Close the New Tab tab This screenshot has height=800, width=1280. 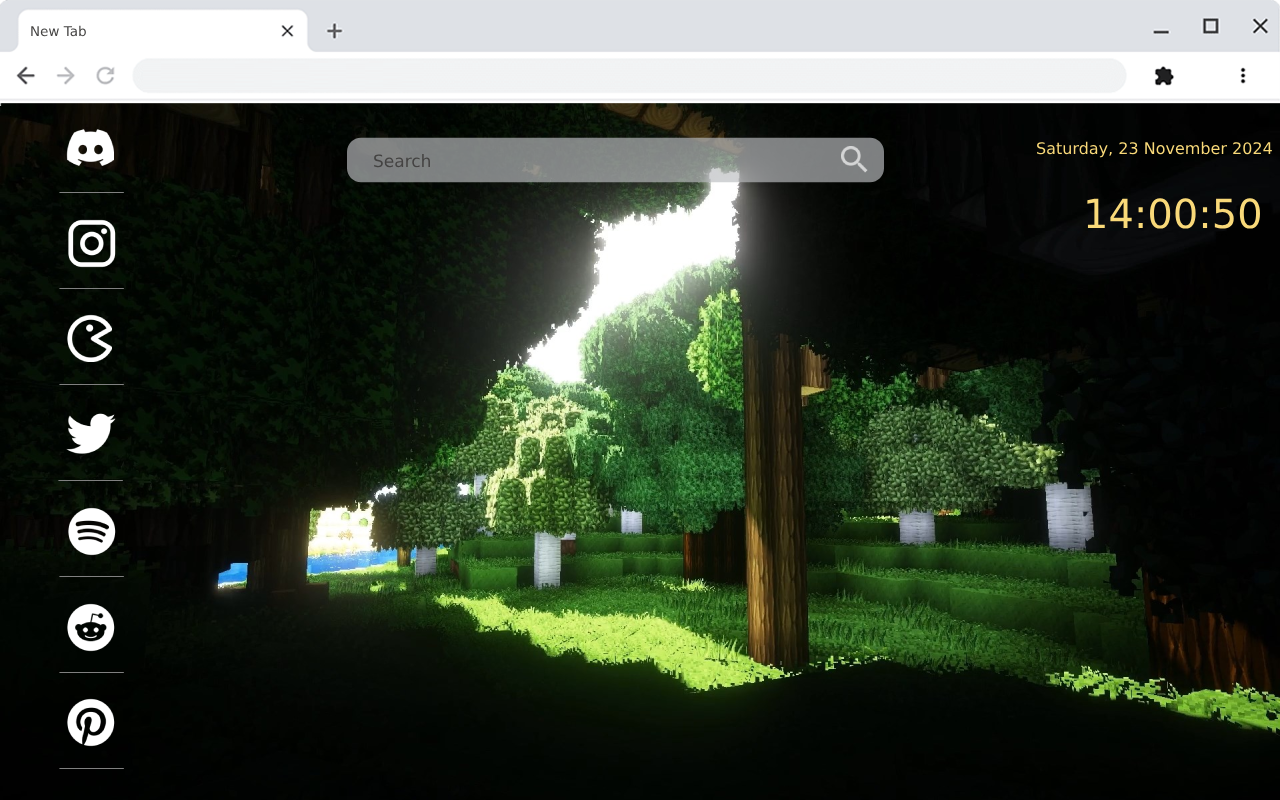pos(287,31)
